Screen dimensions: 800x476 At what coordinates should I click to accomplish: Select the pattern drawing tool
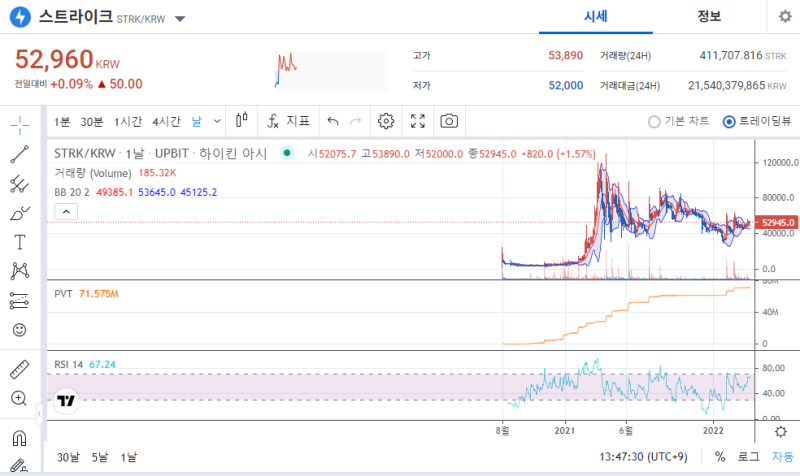coord(19,271)
